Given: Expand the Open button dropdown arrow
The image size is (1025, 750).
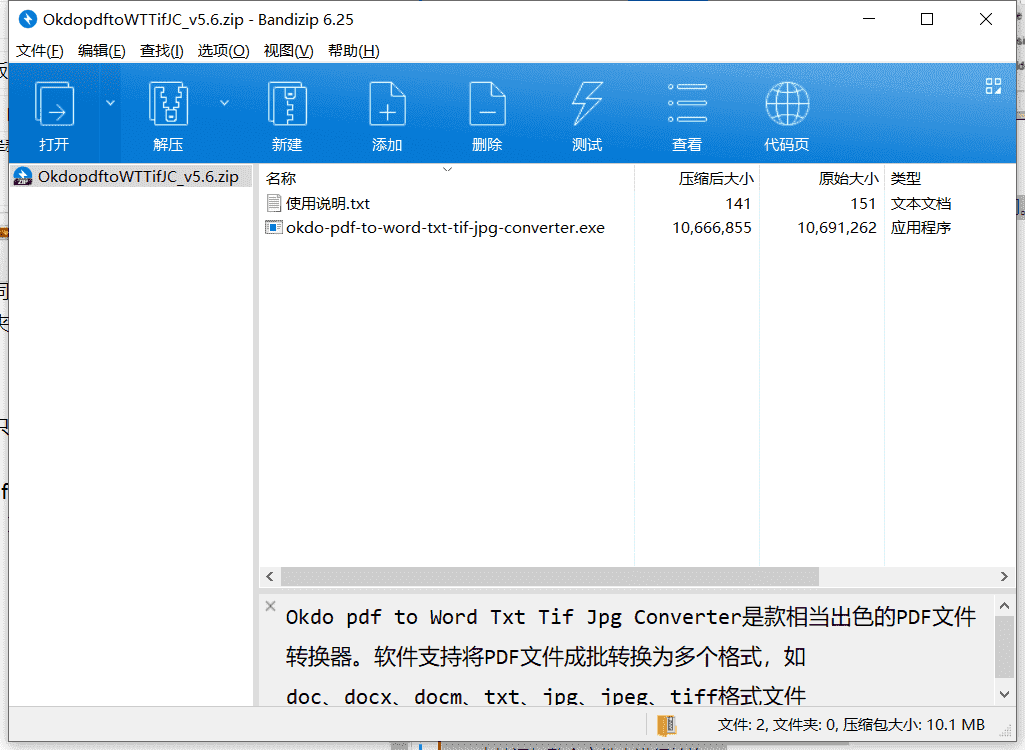Looking at the screenshot, I should 110,103.
